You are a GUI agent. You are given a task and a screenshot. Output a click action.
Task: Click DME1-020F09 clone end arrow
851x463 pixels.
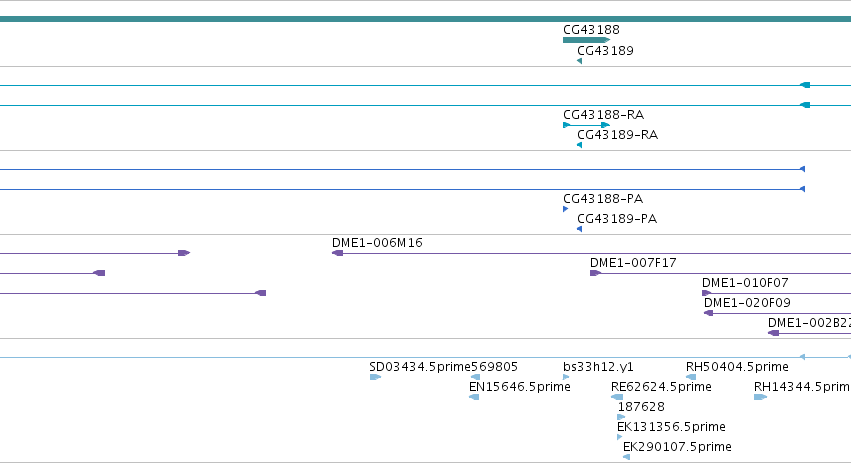(708, 313)
